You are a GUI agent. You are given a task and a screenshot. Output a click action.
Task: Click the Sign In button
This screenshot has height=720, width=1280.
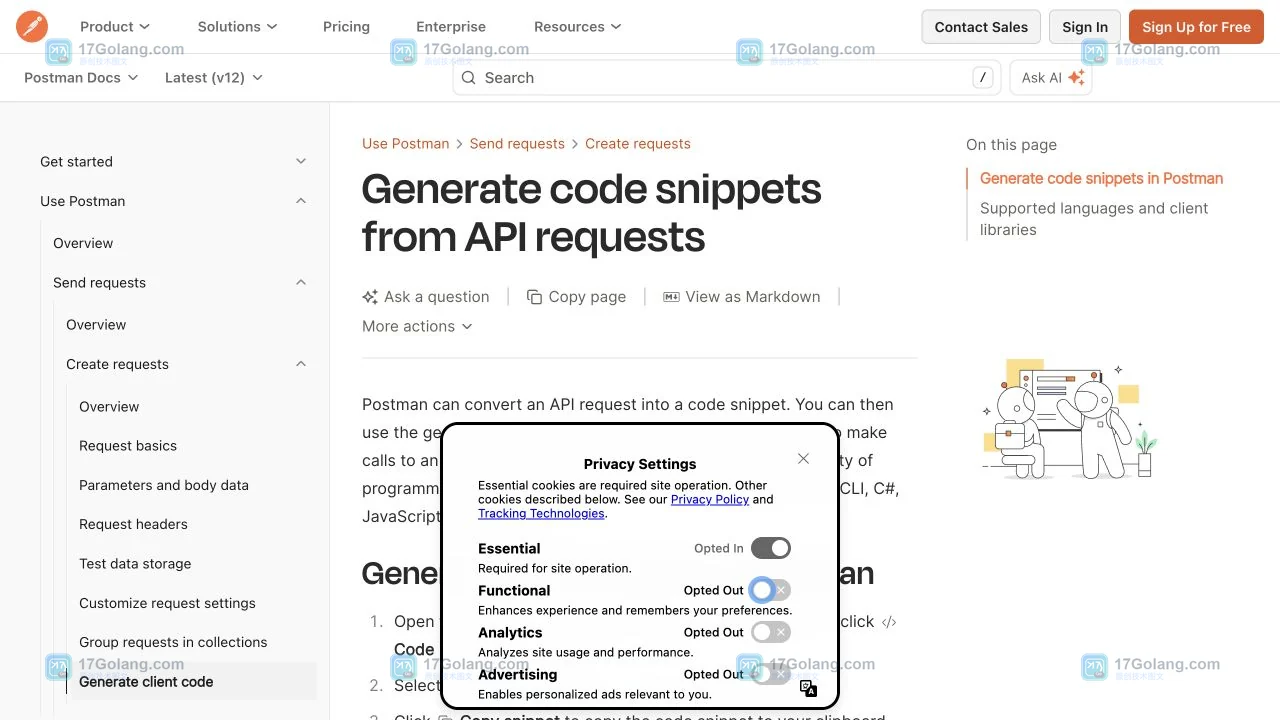click(x=1085, y=27)
